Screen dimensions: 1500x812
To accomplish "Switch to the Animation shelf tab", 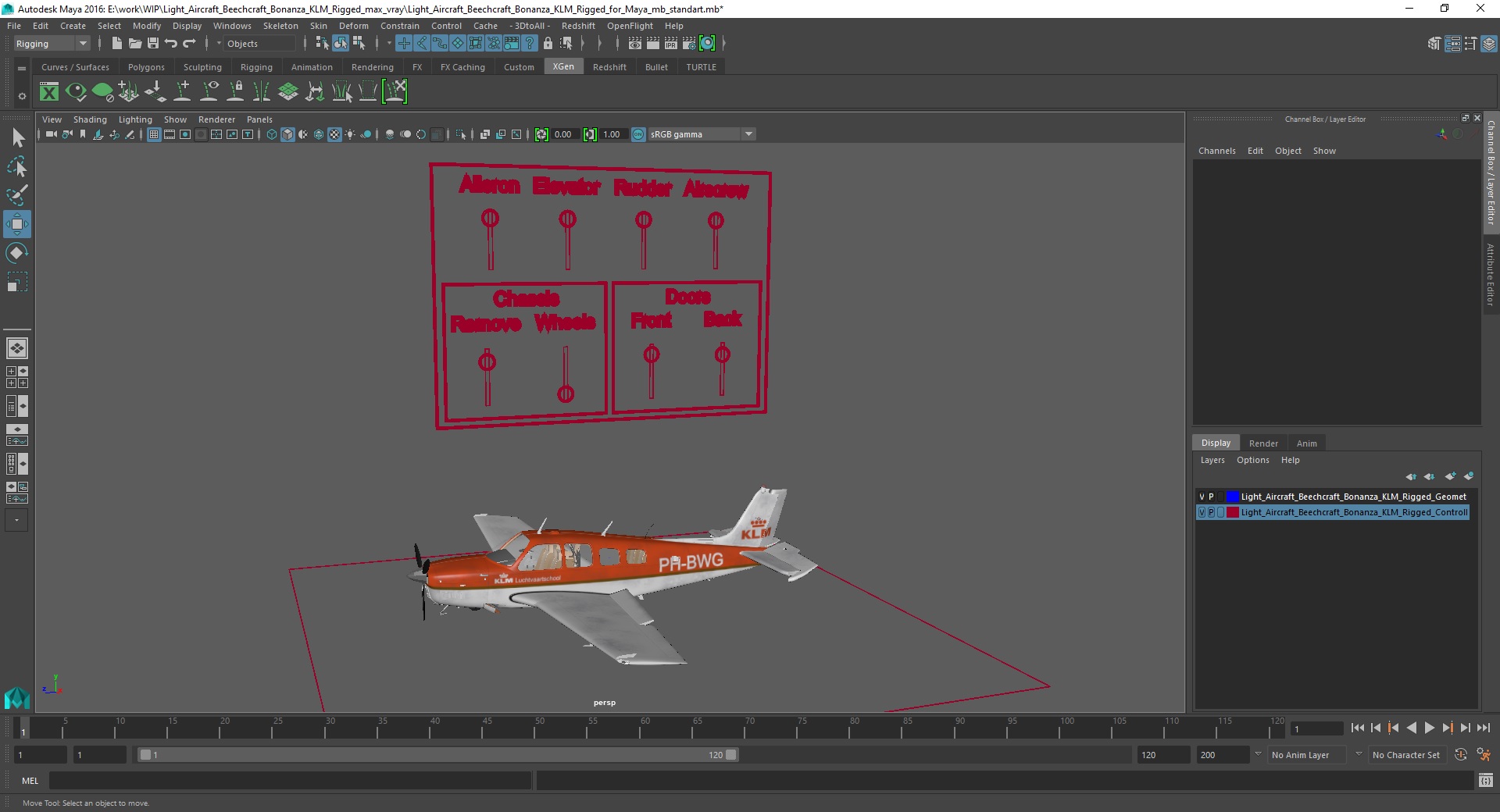I will point(312,67).
